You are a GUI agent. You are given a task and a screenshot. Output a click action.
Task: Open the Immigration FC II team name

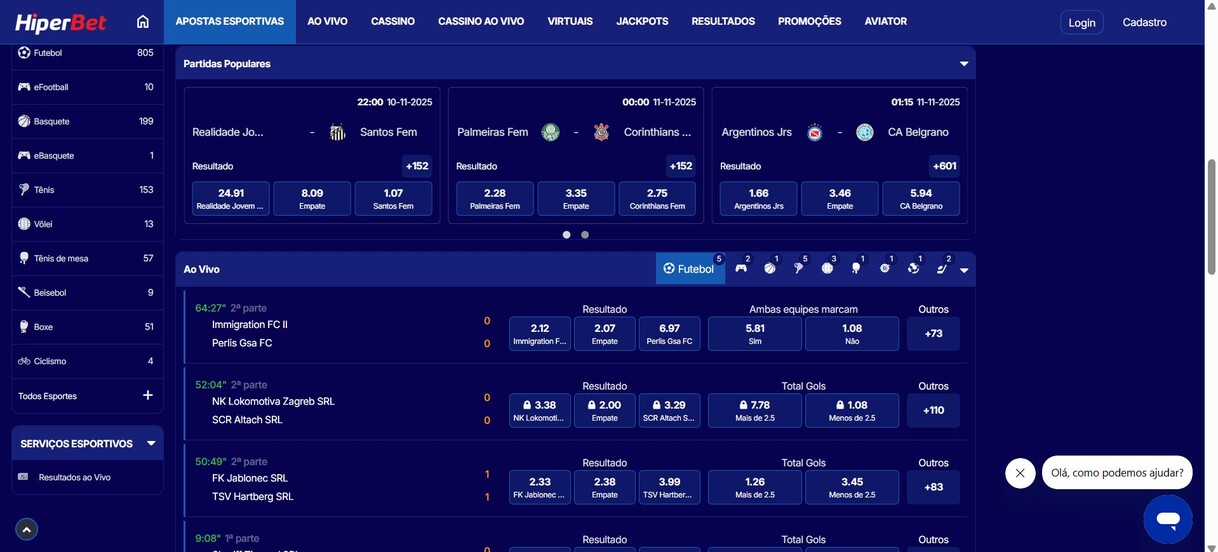click(x=250, y=325)
